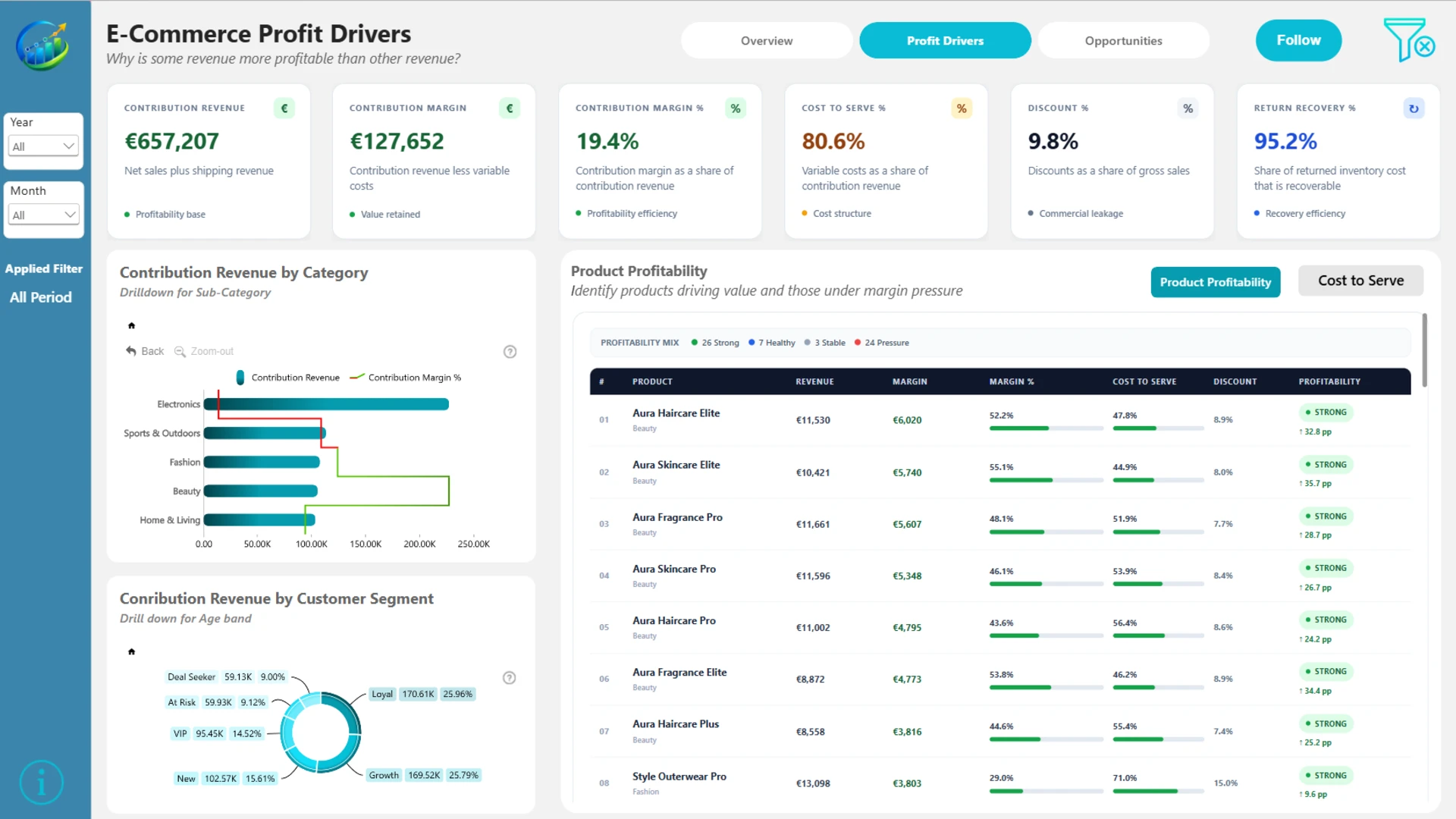This screenshot has height=819, width=1456.
Task: Switch table to Cost to Serve
Action: (x=1360, y=281)
